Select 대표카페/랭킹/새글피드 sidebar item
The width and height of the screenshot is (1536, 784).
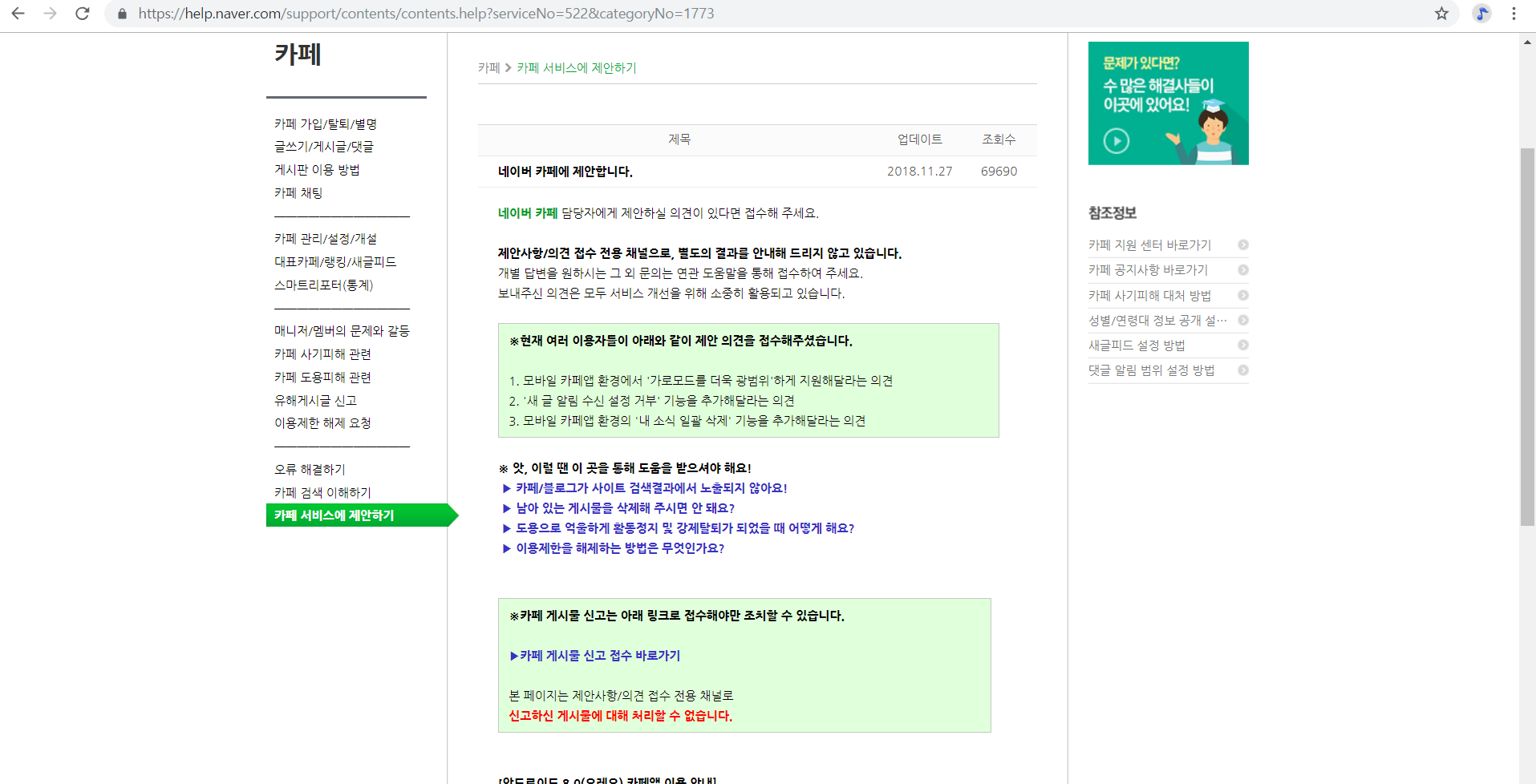point(335,262)
